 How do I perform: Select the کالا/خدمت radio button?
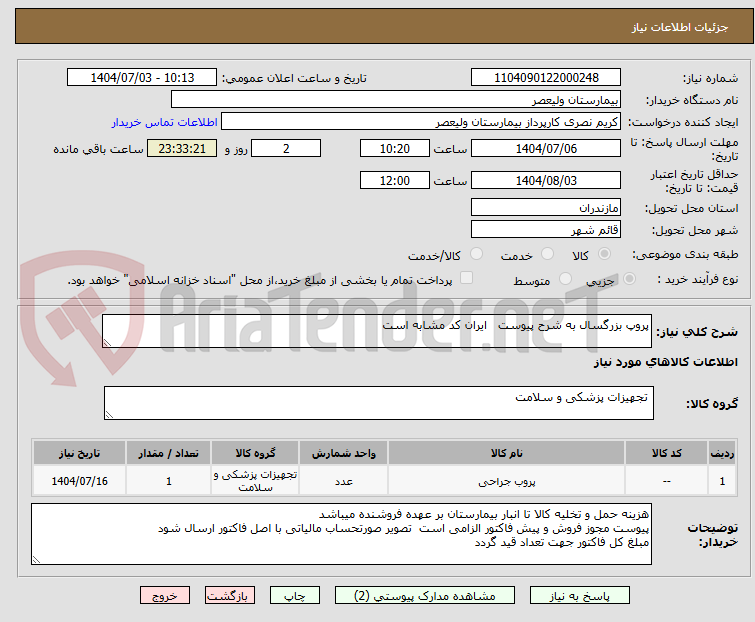click(x=476, y=254)
